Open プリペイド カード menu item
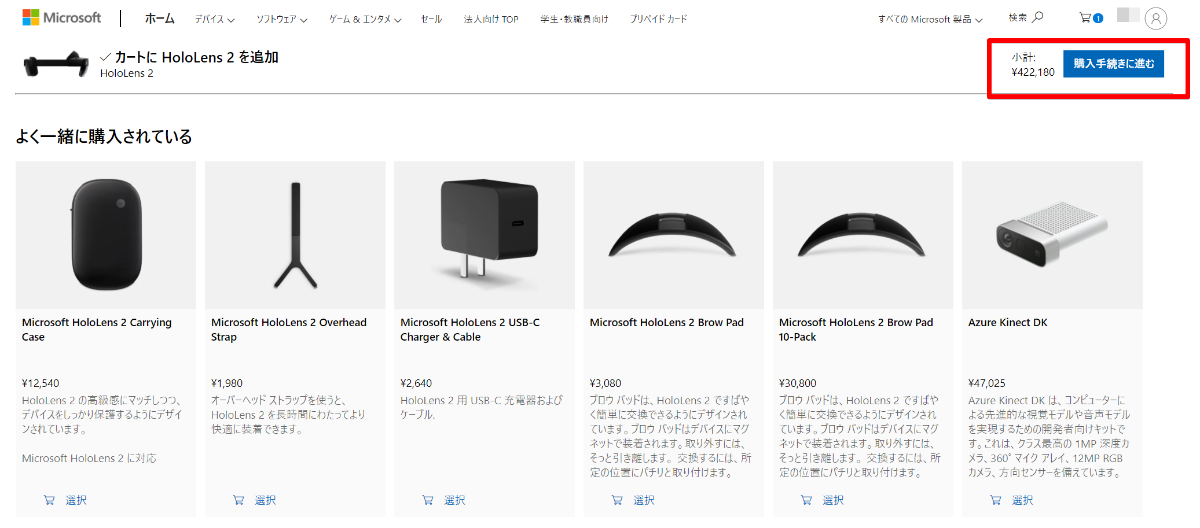Screen dimensions: 1200x528 pyautogui.click(x=659, y=19)
